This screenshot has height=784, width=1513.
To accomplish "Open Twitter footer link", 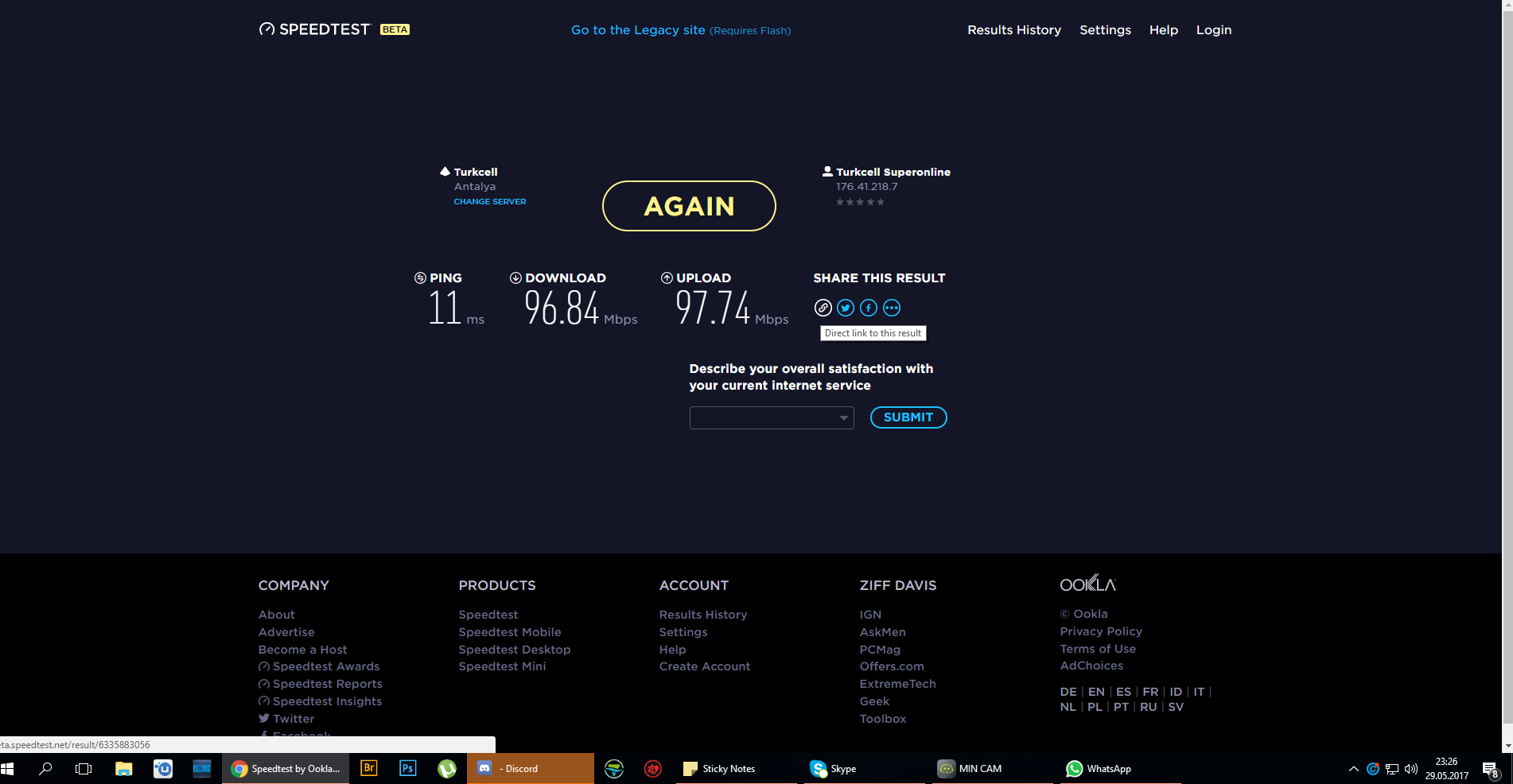I will [286, 719].
